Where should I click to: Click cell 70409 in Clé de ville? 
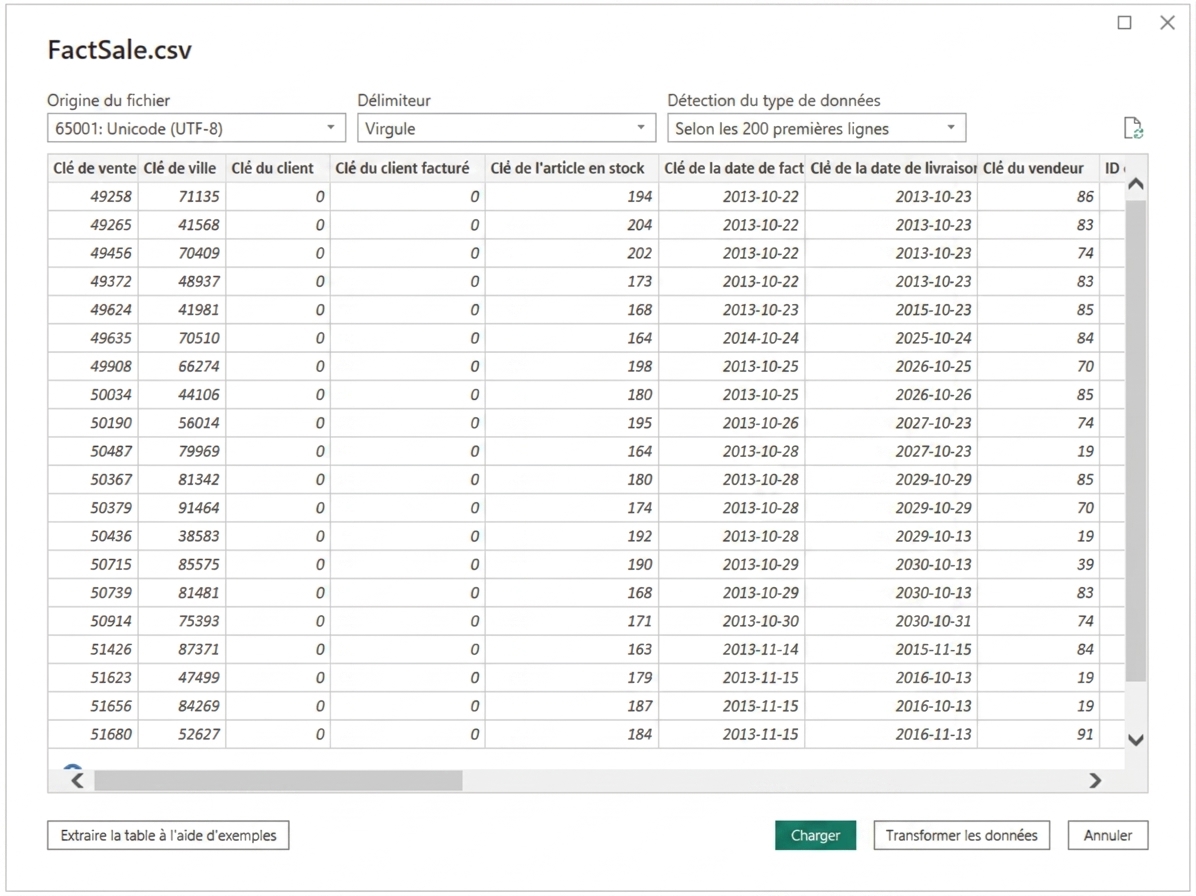[x=182, y=252]
